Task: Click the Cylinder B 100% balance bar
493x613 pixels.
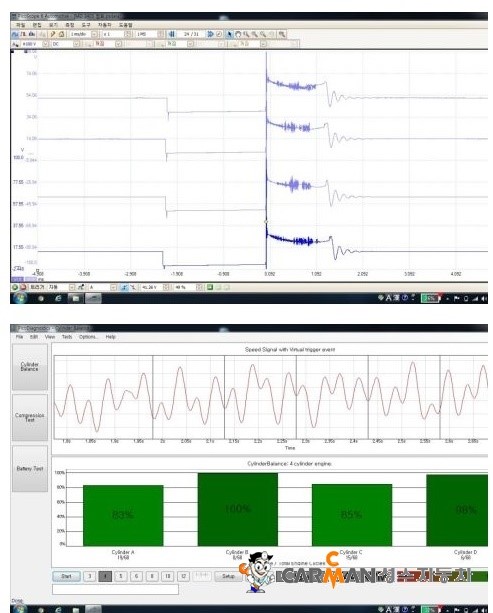Action: click(237, 509)
